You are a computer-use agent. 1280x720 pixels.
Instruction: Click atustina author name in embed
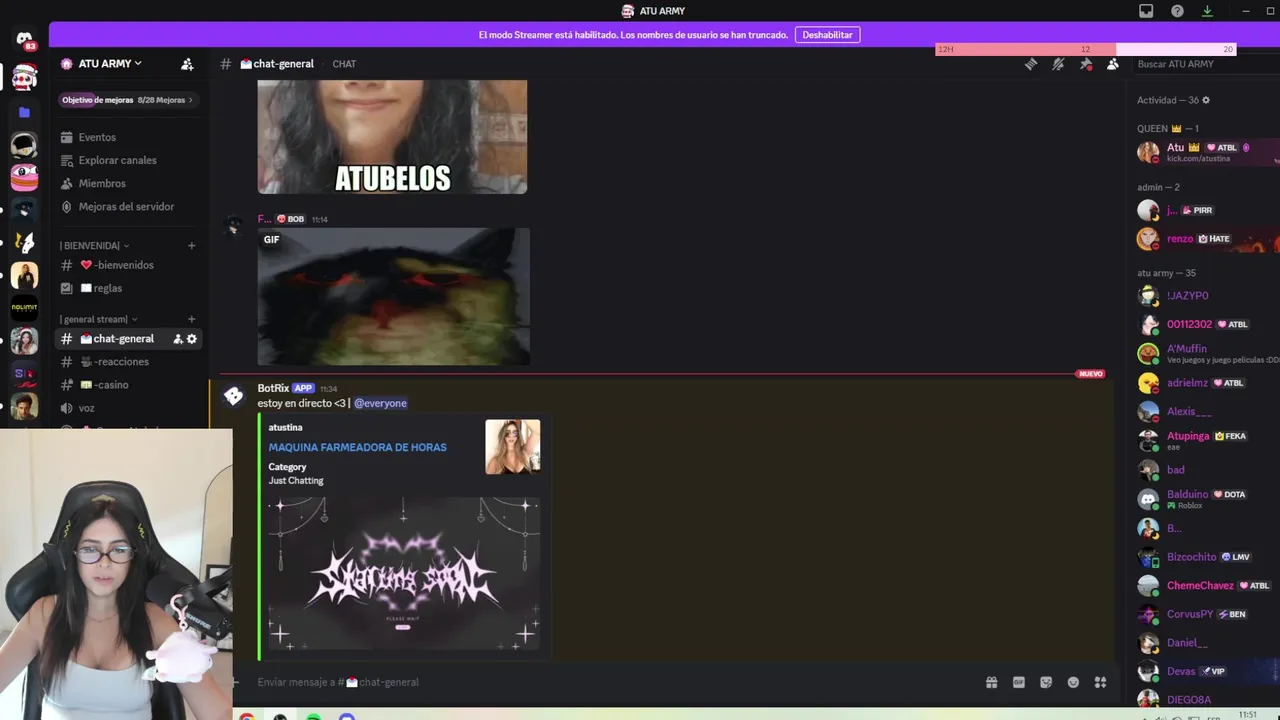pos(285,428)
